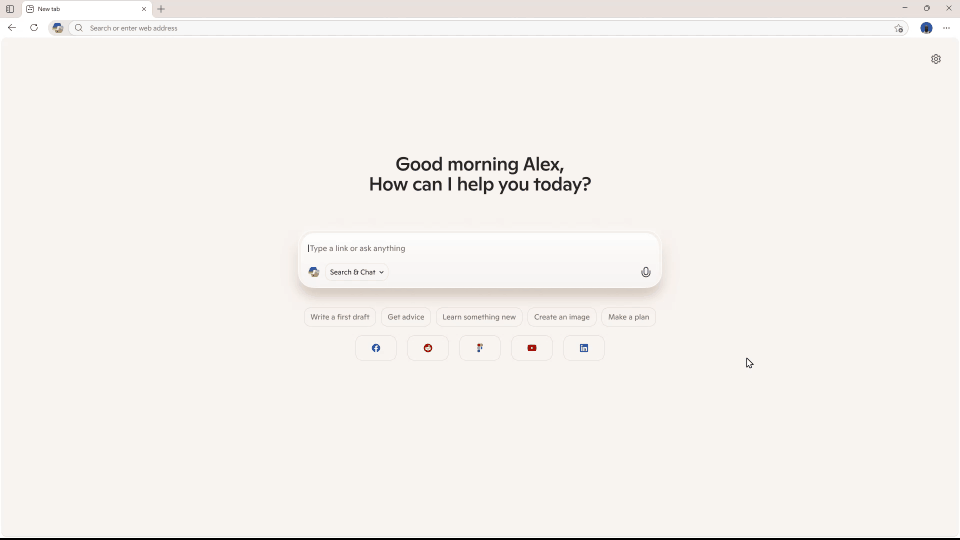Restore down the browser window

click(x=927, y=8)
